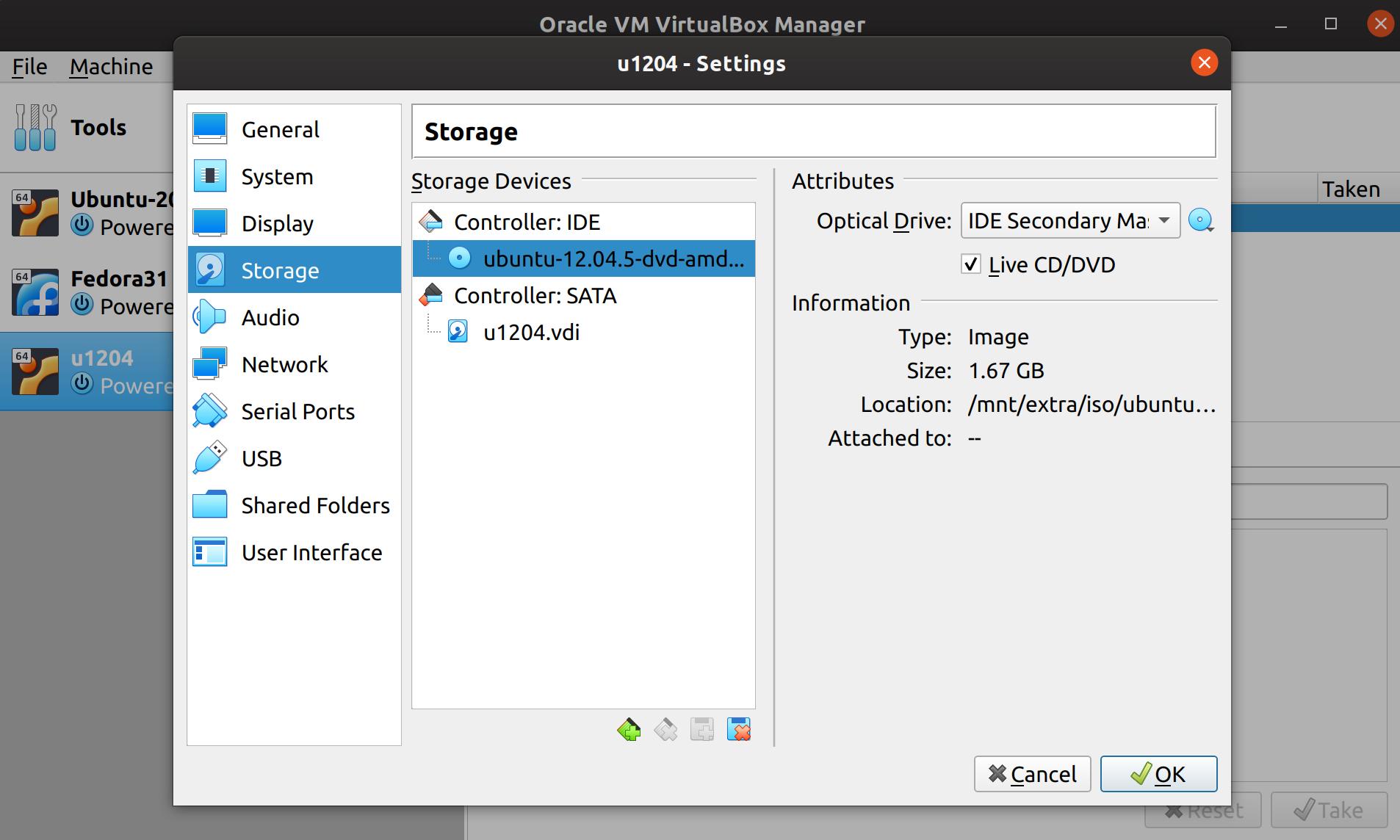This screenshot has height=840, width=1400.
Task: Click the IDE controller icon
Action: pos(431,222)
